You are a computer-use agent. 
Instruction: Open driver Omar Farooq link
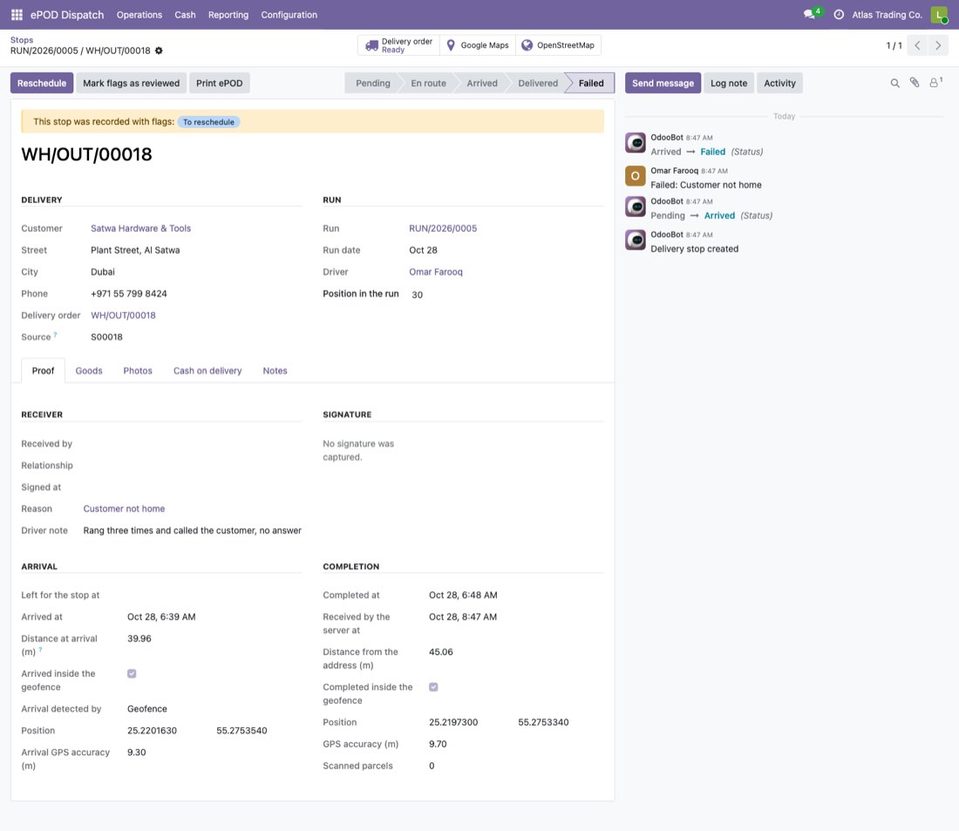[x=435, y=272]
